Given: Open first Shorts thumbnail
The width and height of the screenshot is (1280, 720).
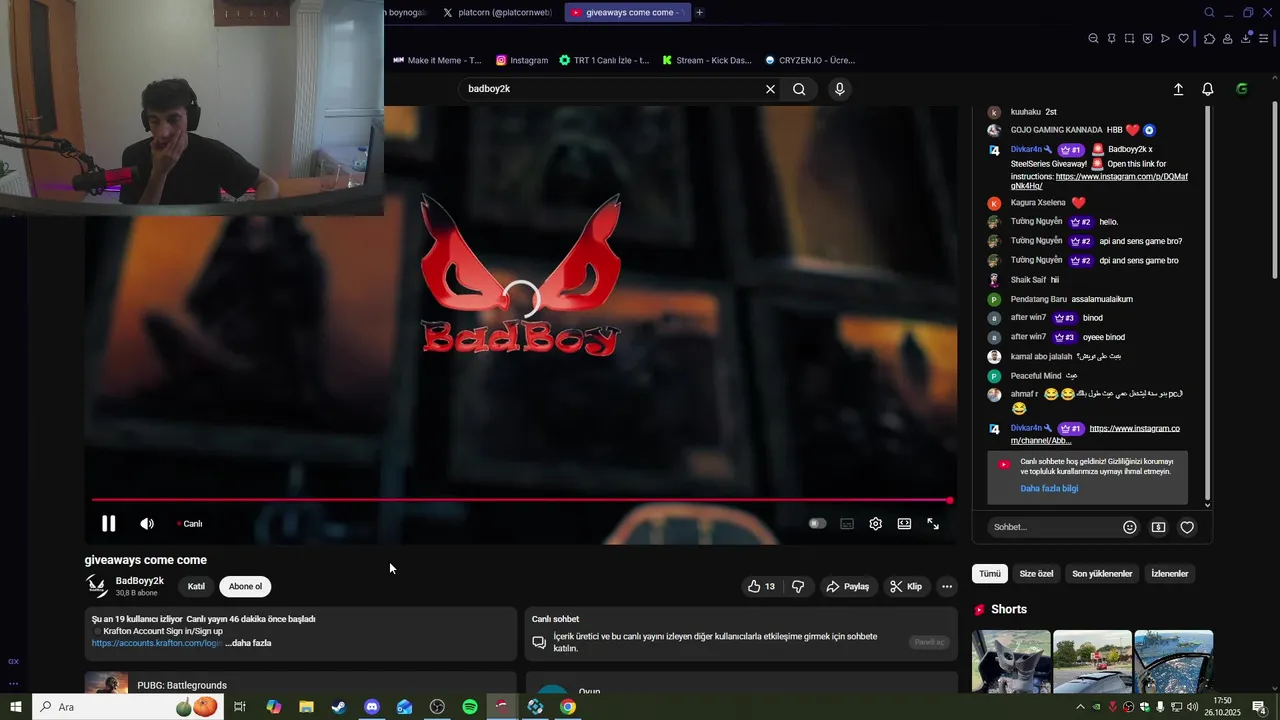Looking at the screenshot, I should (x=1011, y=661).
